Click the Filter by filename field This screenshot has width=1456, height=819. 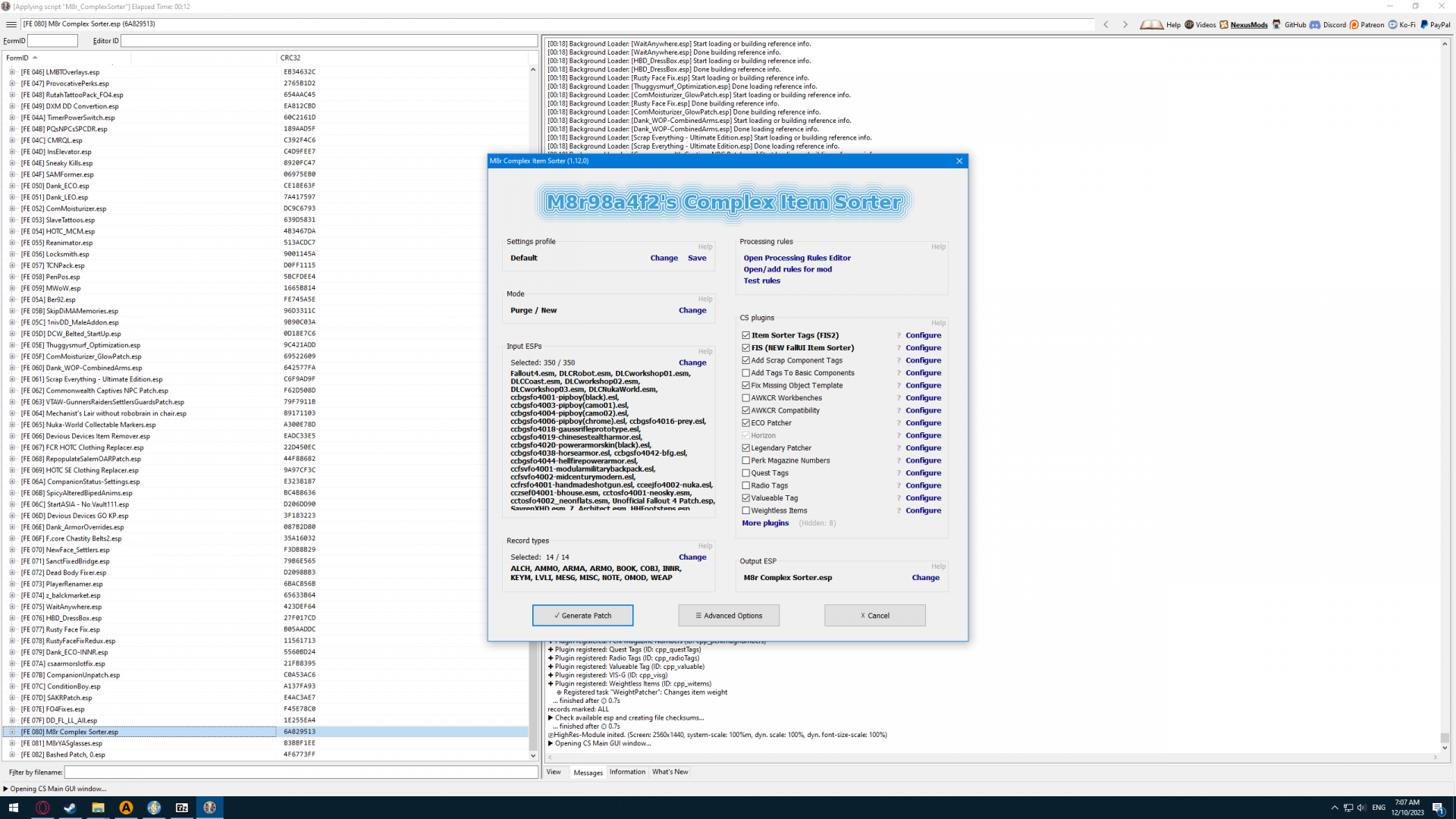[300, 773]
